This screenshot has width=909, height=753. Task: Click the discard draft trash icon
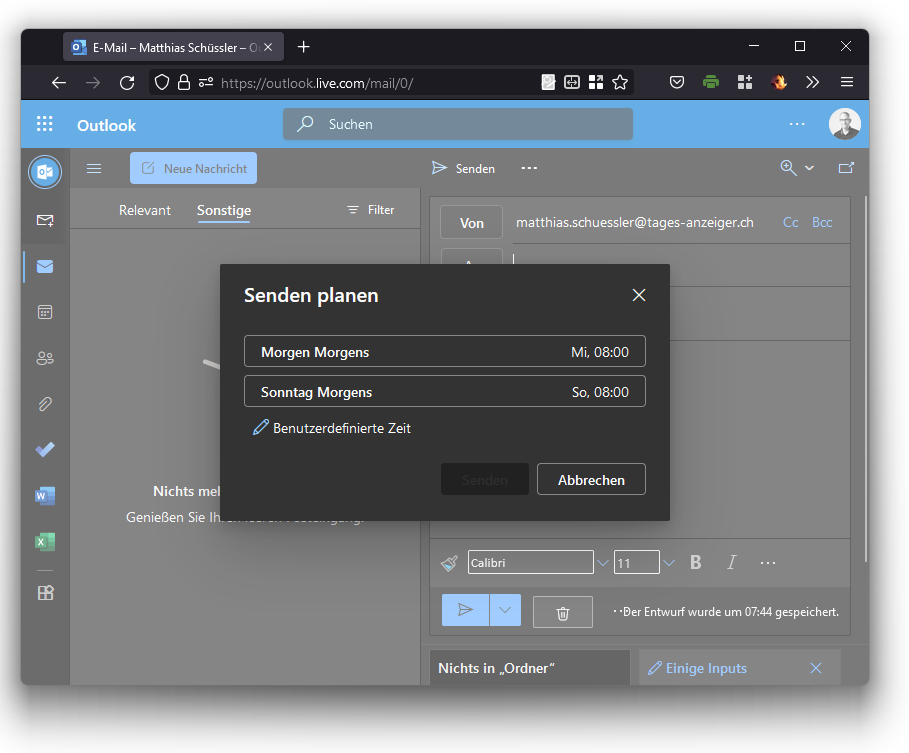[x=562, y=612]
